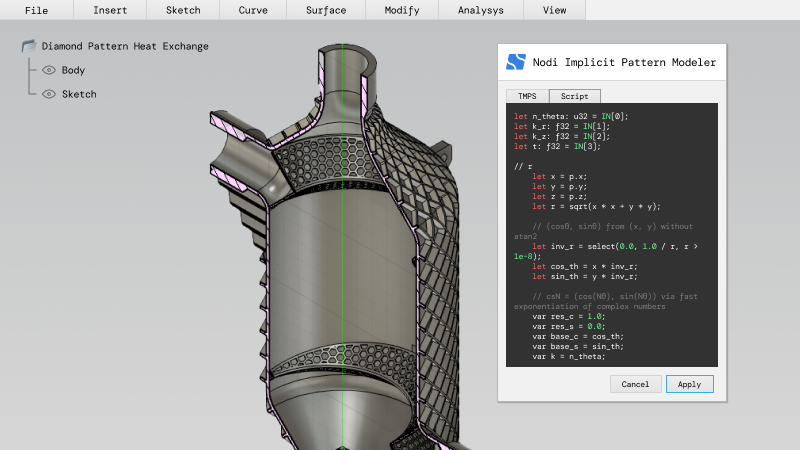800x450 pixels.
Task: Open the Analysys menu
Action: (x=481, y=10)
